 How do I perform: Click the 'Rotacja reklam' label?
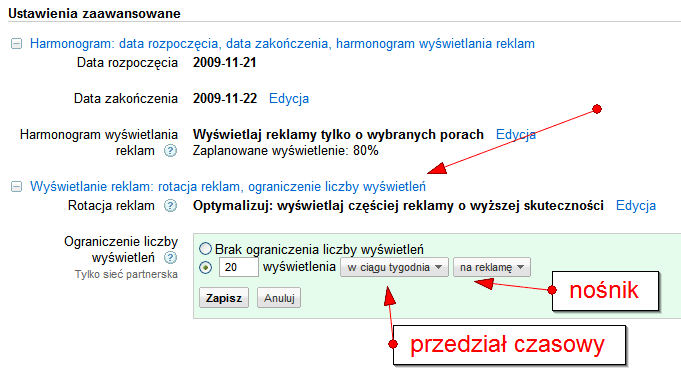[111, 206]
